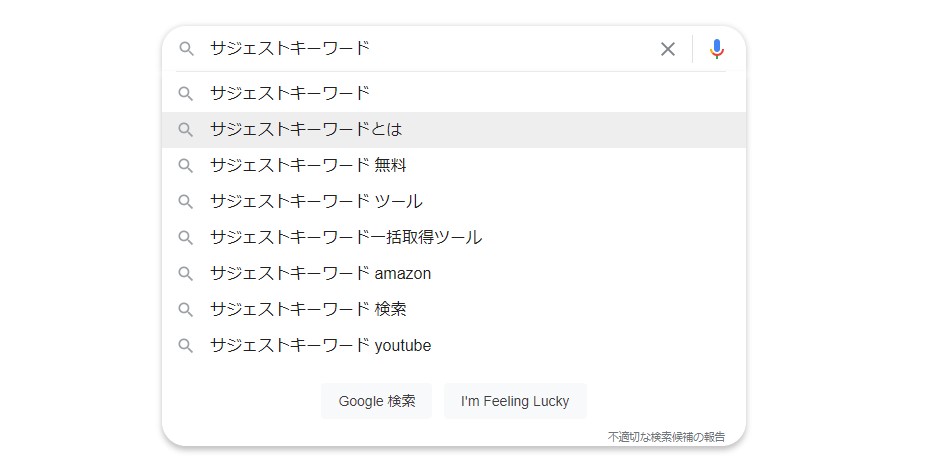Click the magnifier icon beside サジェストキーワードとは
The height and width of the screenshot is (465, 934).
[186, 130]
